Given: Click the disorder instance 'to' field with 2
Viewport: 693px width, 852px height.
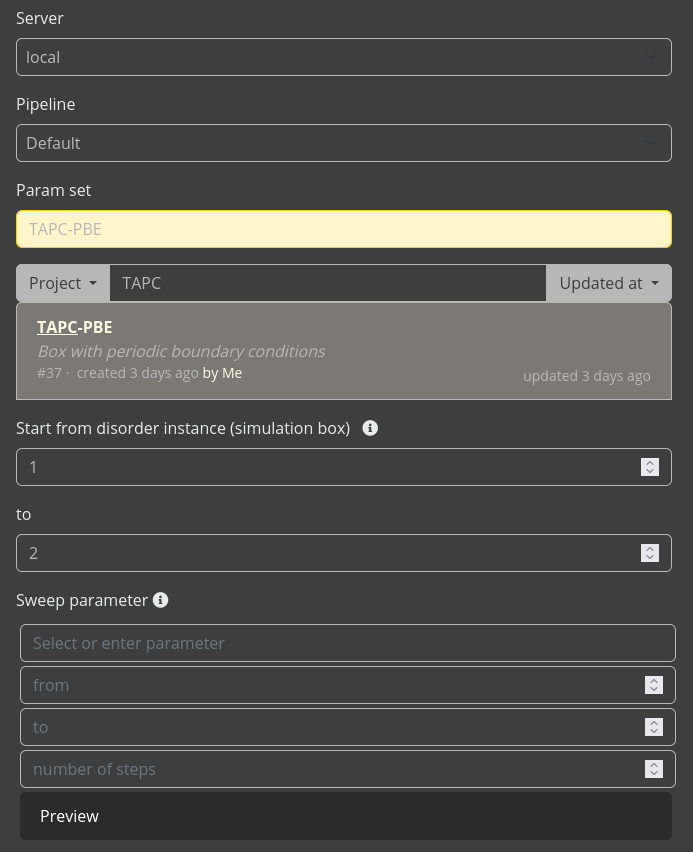Looking at the screenshot, I should [325, 553].
